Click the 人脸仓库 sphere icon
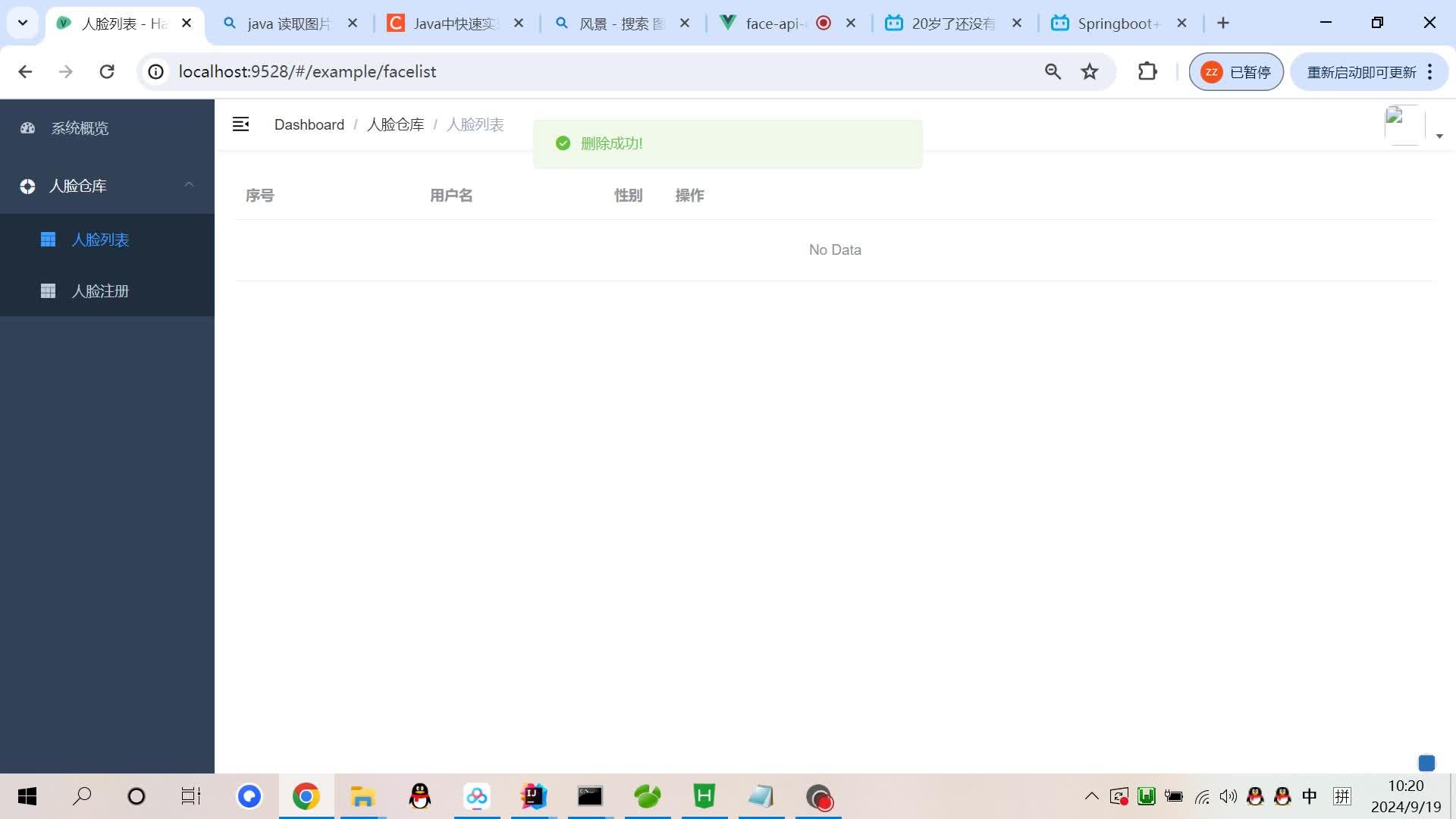This screenshot has width=1456, height=819. pos(27,186)
